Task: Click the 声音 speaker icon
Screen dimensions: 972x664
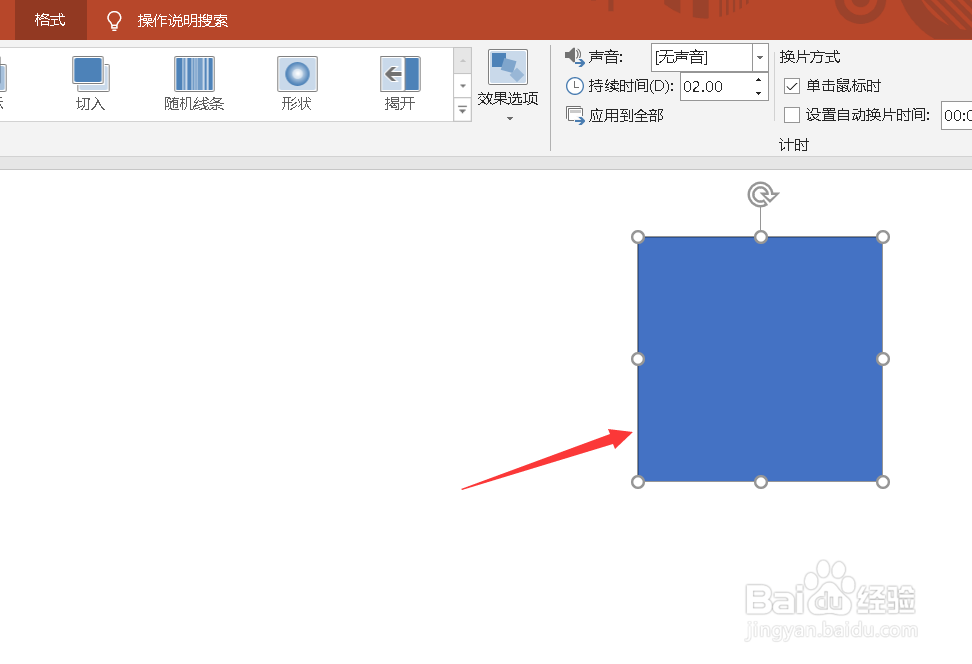Action: pos(574,57)
